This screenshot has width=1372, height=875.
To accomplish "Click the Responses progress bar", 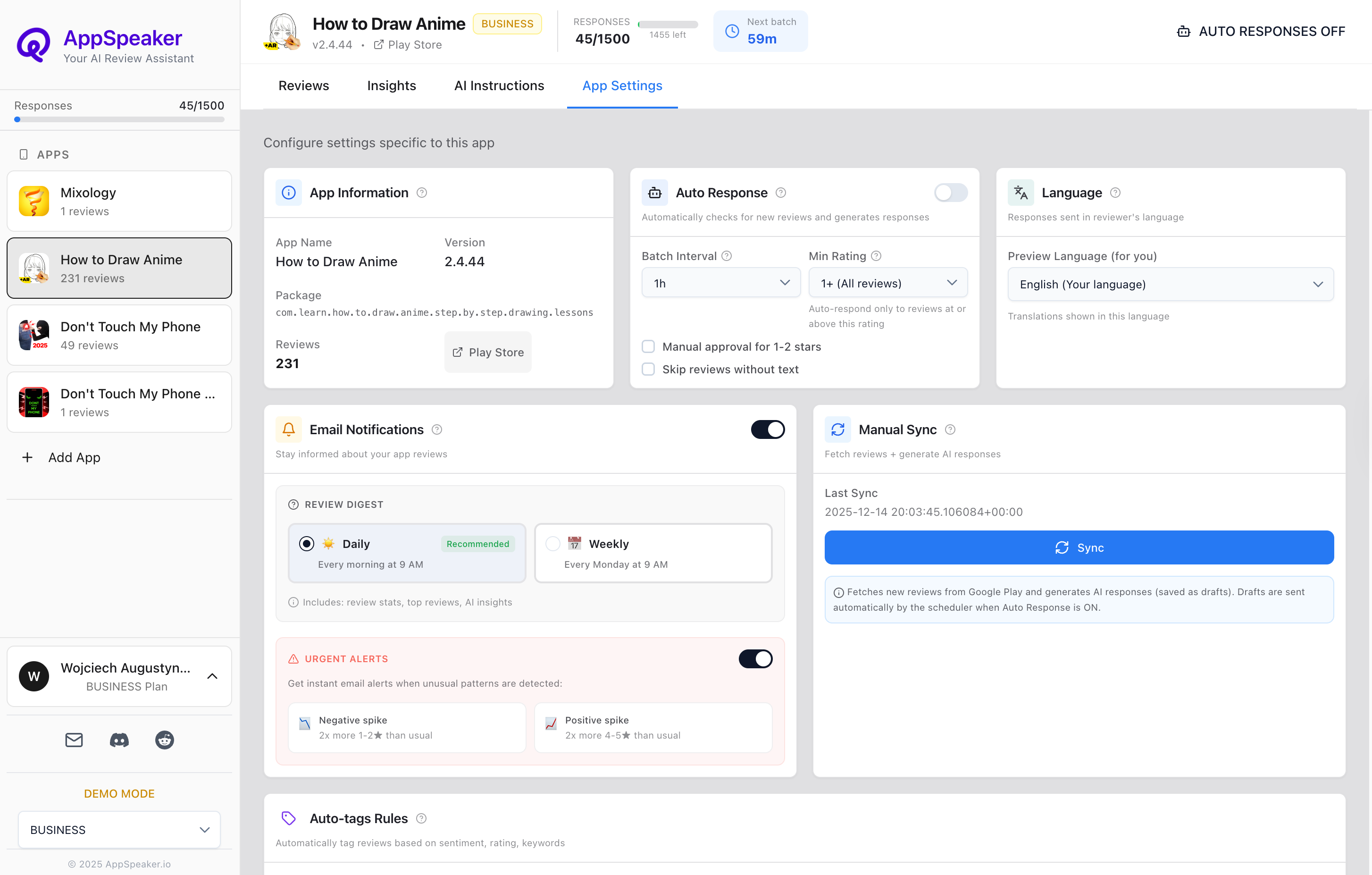I will coord(119,119).
